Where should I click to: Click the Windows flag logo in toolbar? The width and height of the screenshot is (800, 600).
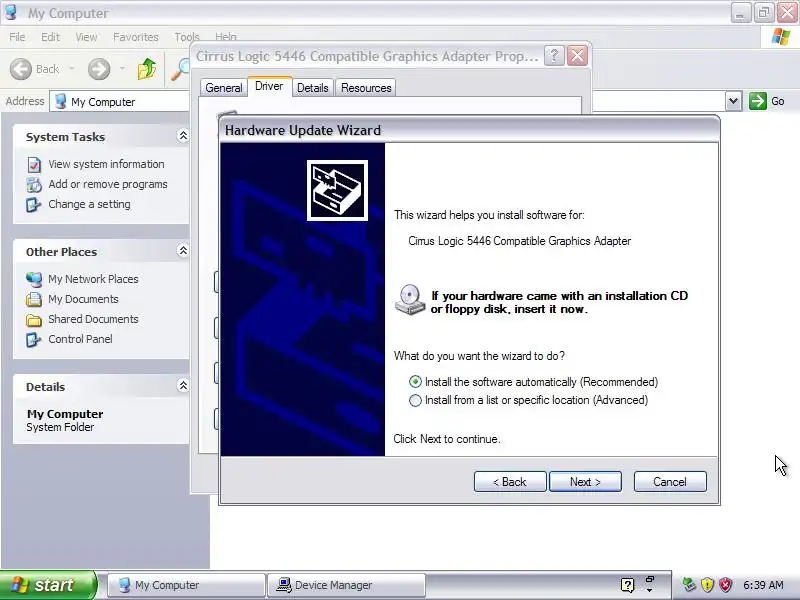[x=780, y=37]
